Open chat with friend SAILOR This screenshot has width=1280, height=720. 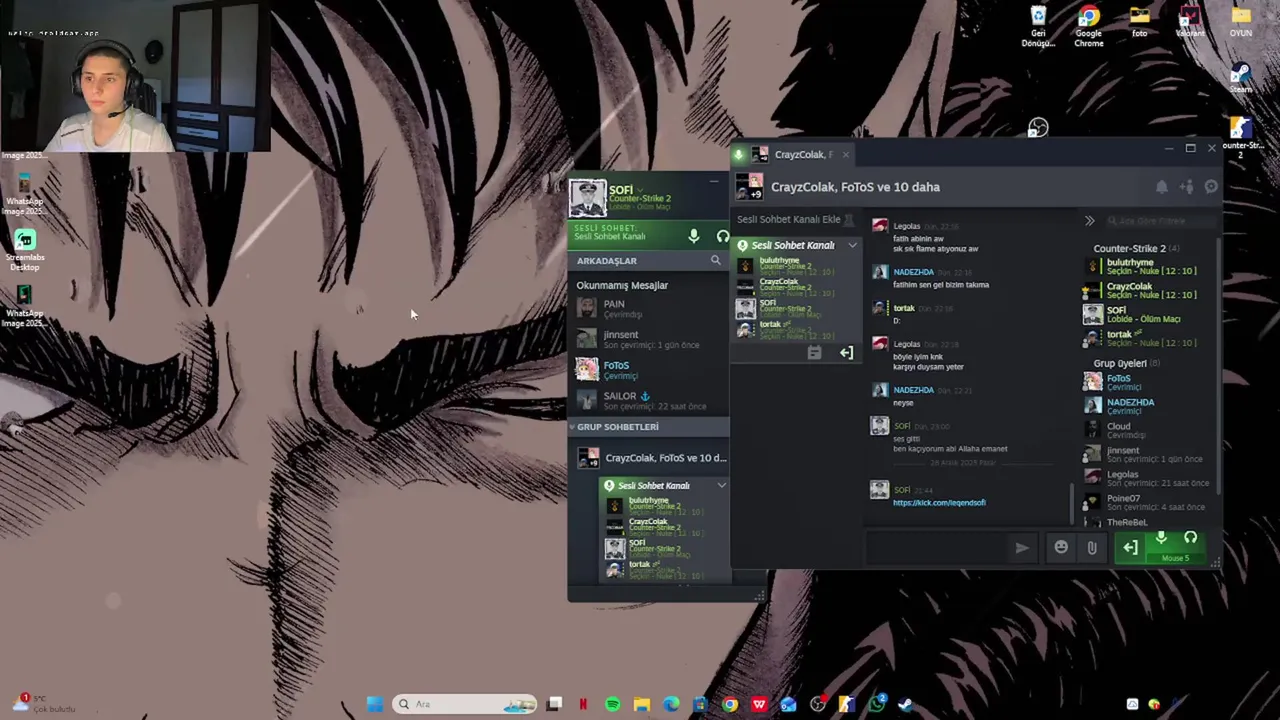[650, 400]
